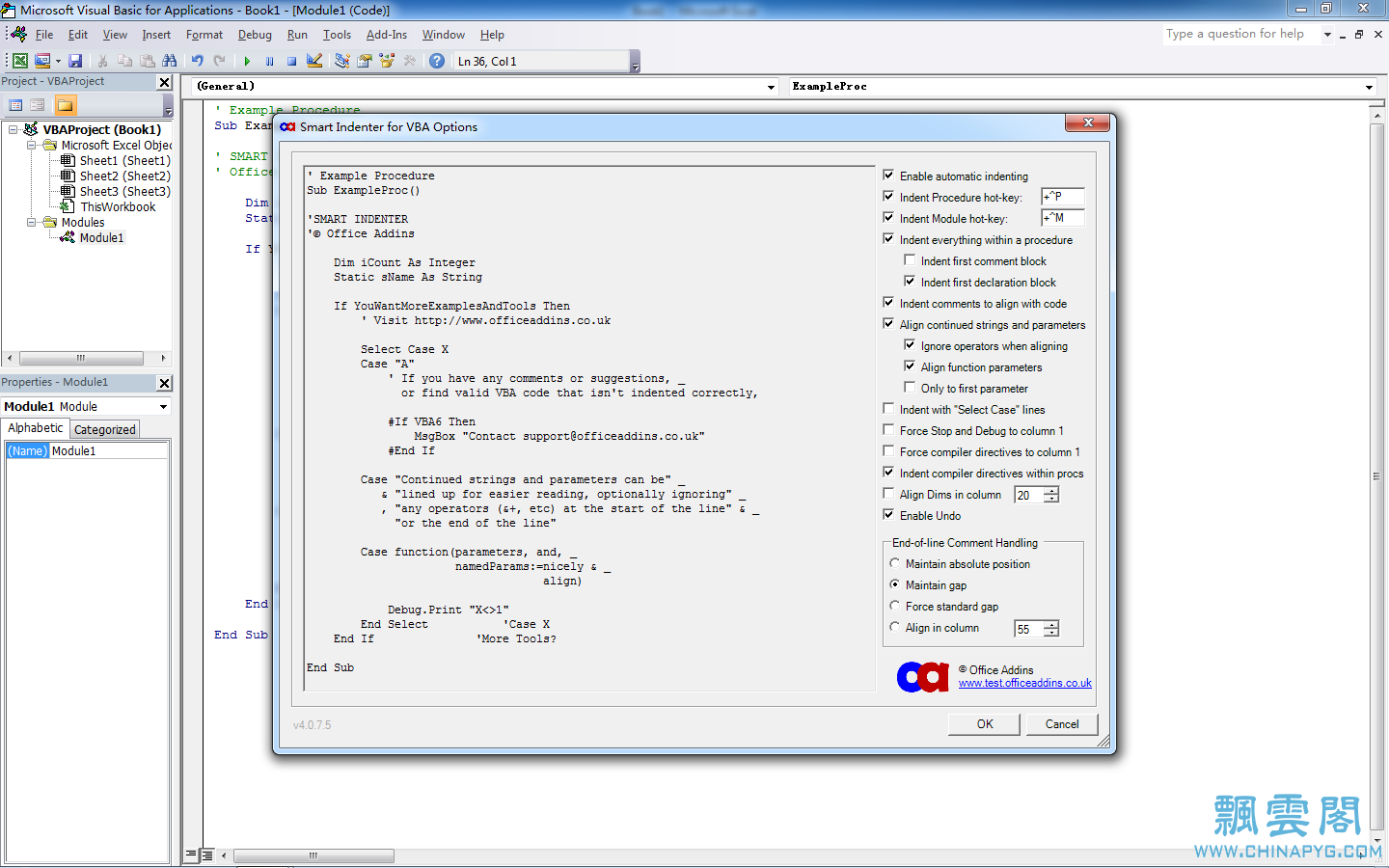Open the Project Explorer toolbar icon
The image size is (1389, 868).
click(341, 61)
